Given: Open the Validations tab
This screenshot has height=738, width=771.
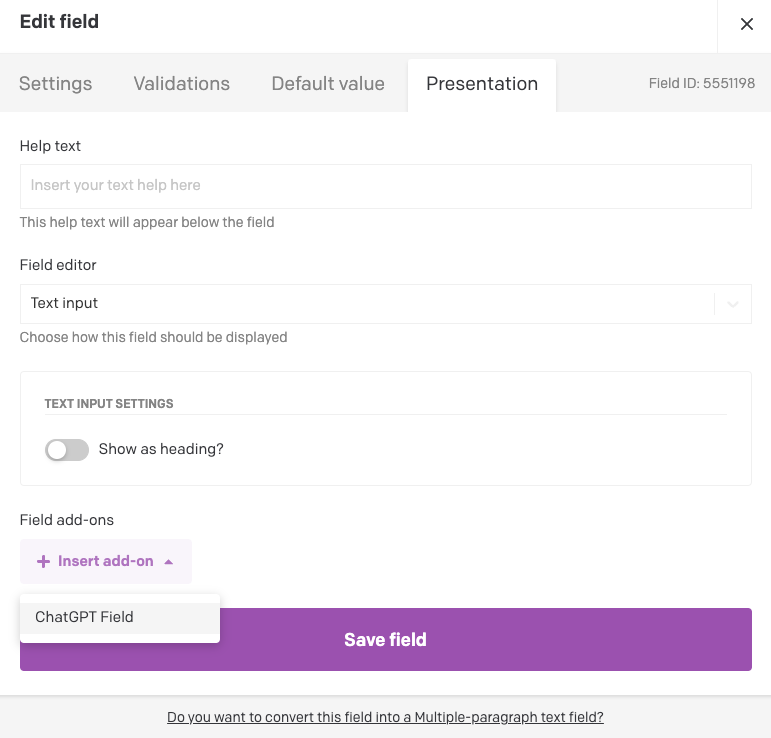Looking at the screenshot, I should coord(182,84).
